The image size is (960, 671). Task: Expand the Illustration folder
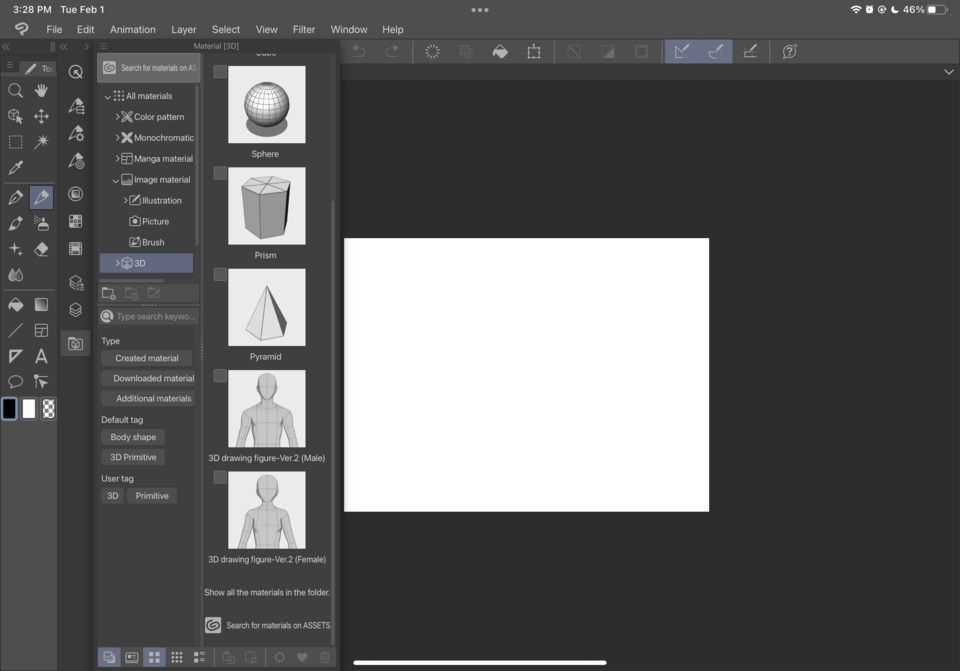tap(126, 200)
